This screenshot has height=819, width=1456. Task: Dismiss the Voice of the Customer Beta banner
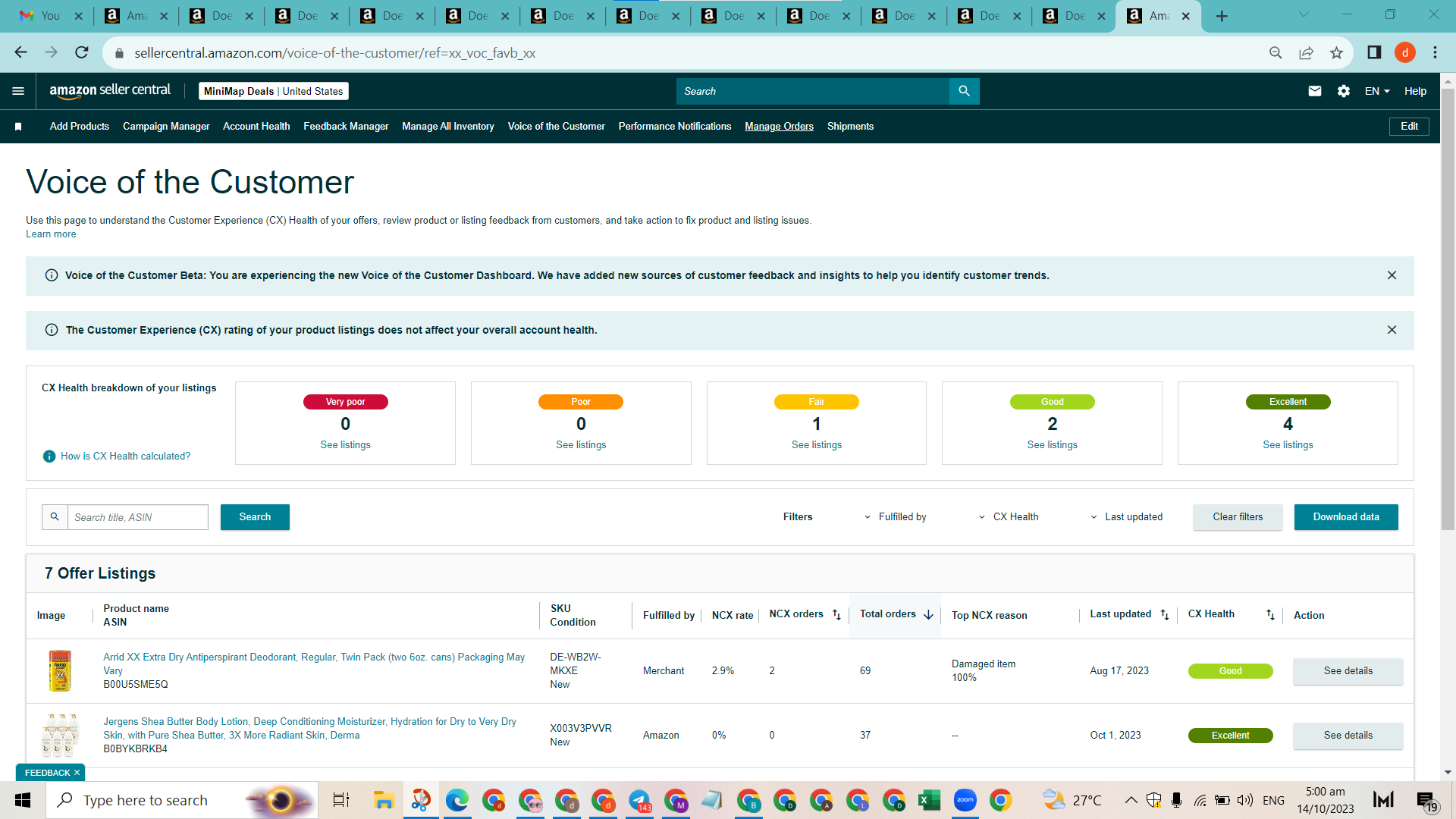(x=1392, y=275)
